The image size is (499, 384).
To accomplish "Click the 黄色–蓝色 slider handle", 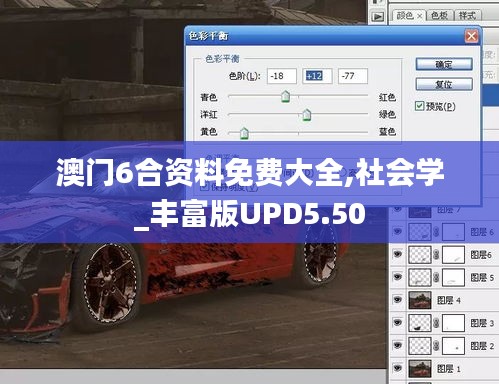I will click(244, 133).
